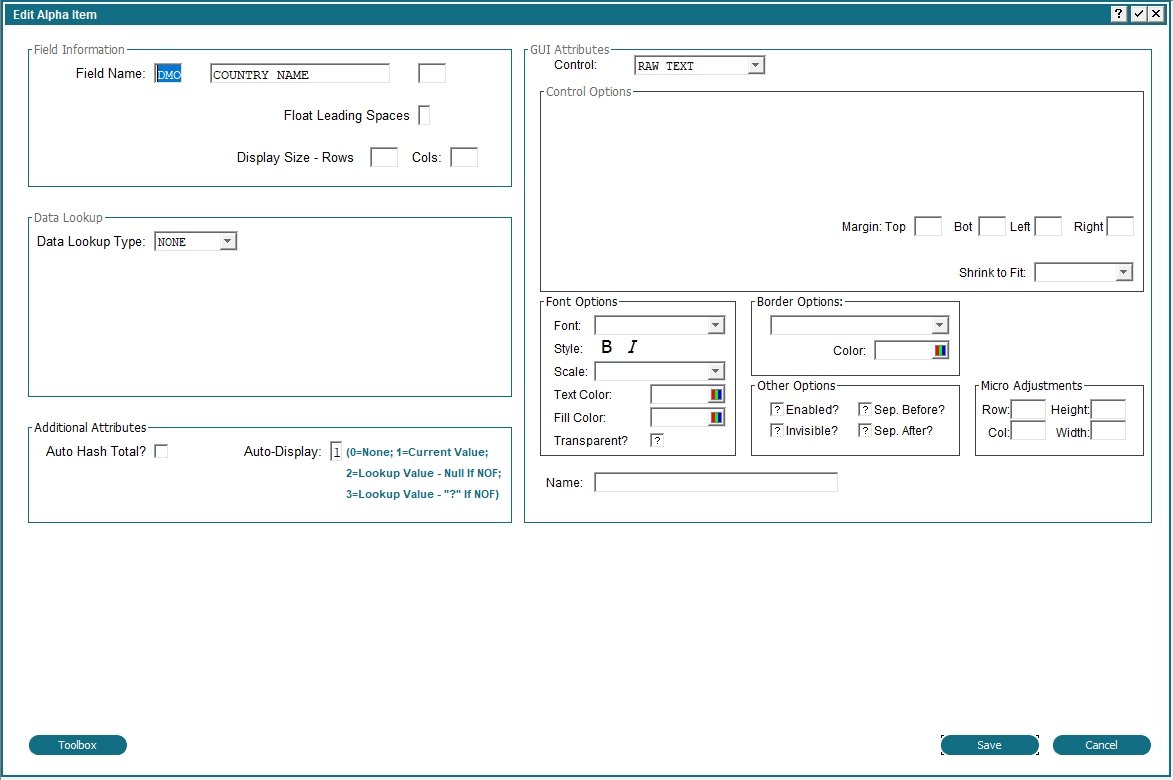This screenshot has height=780, width=1173.
Task: Toggle the Sep. Before? checkbox
Action: click(x=865, y=409)
